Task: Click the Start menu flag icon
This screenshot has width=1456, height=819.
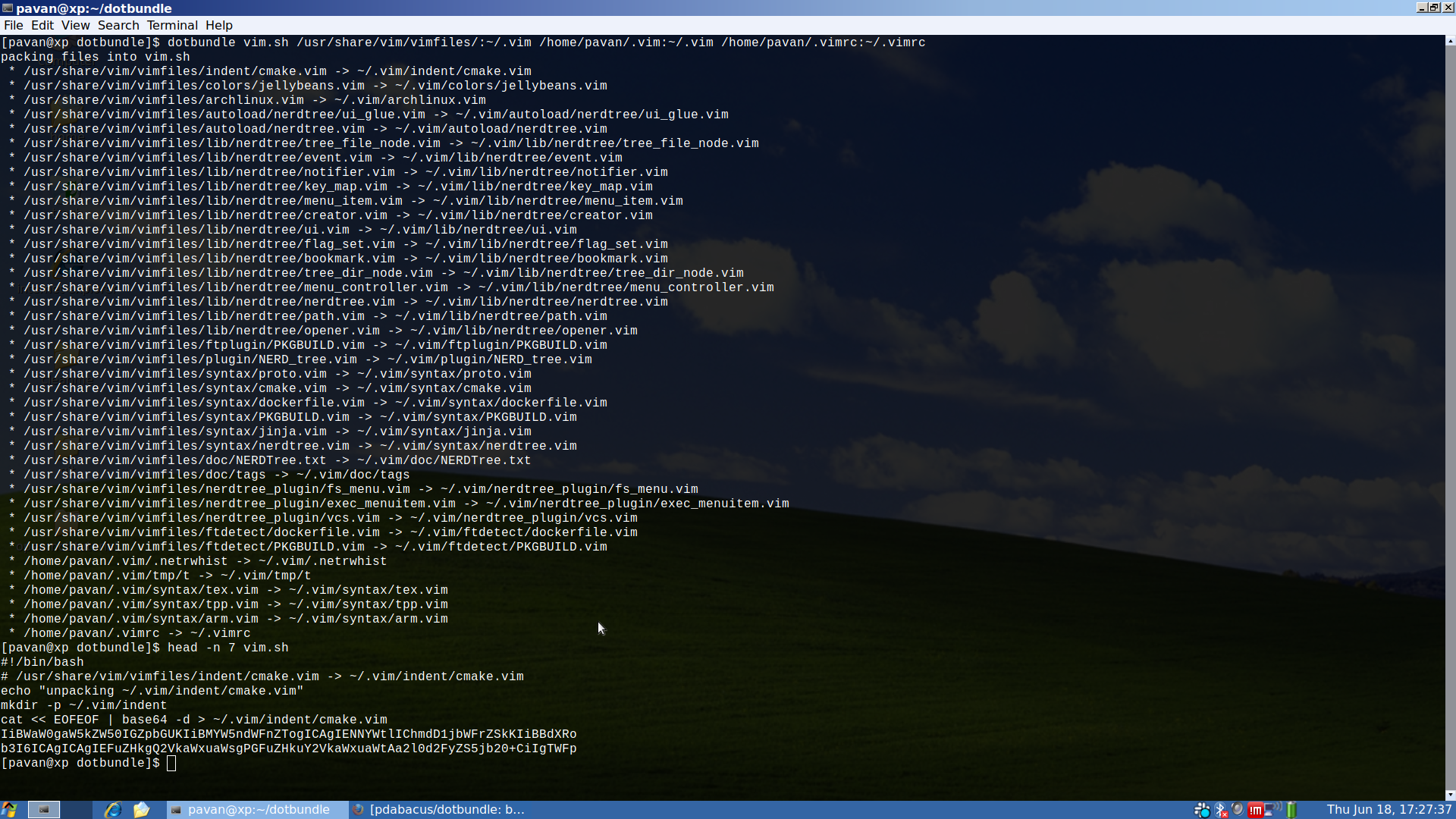Action: point(9,810)
